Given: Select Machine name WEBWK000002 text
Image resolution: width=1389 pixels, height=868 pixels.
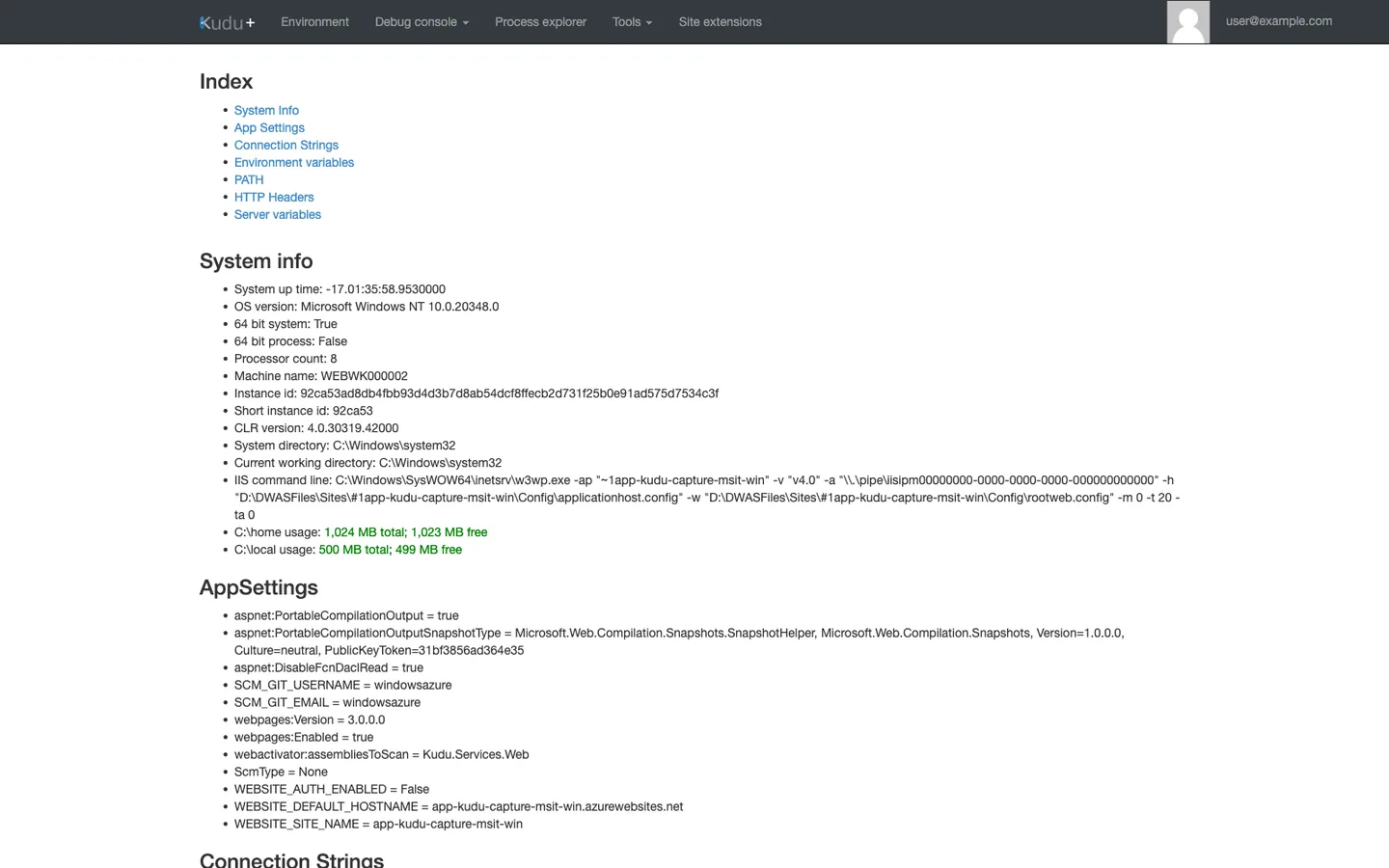Looking at the screenshot, I should [x=321, y=376].
